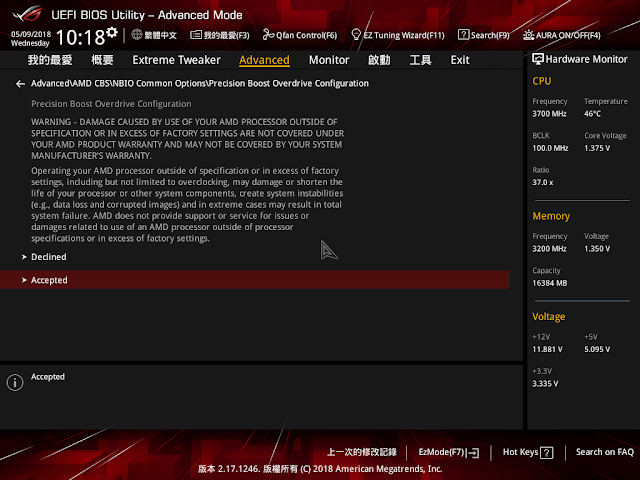This screenshot has height=480, width=640.
Task: Expand the Accepted arrow
Action: (x=24, y=280)
